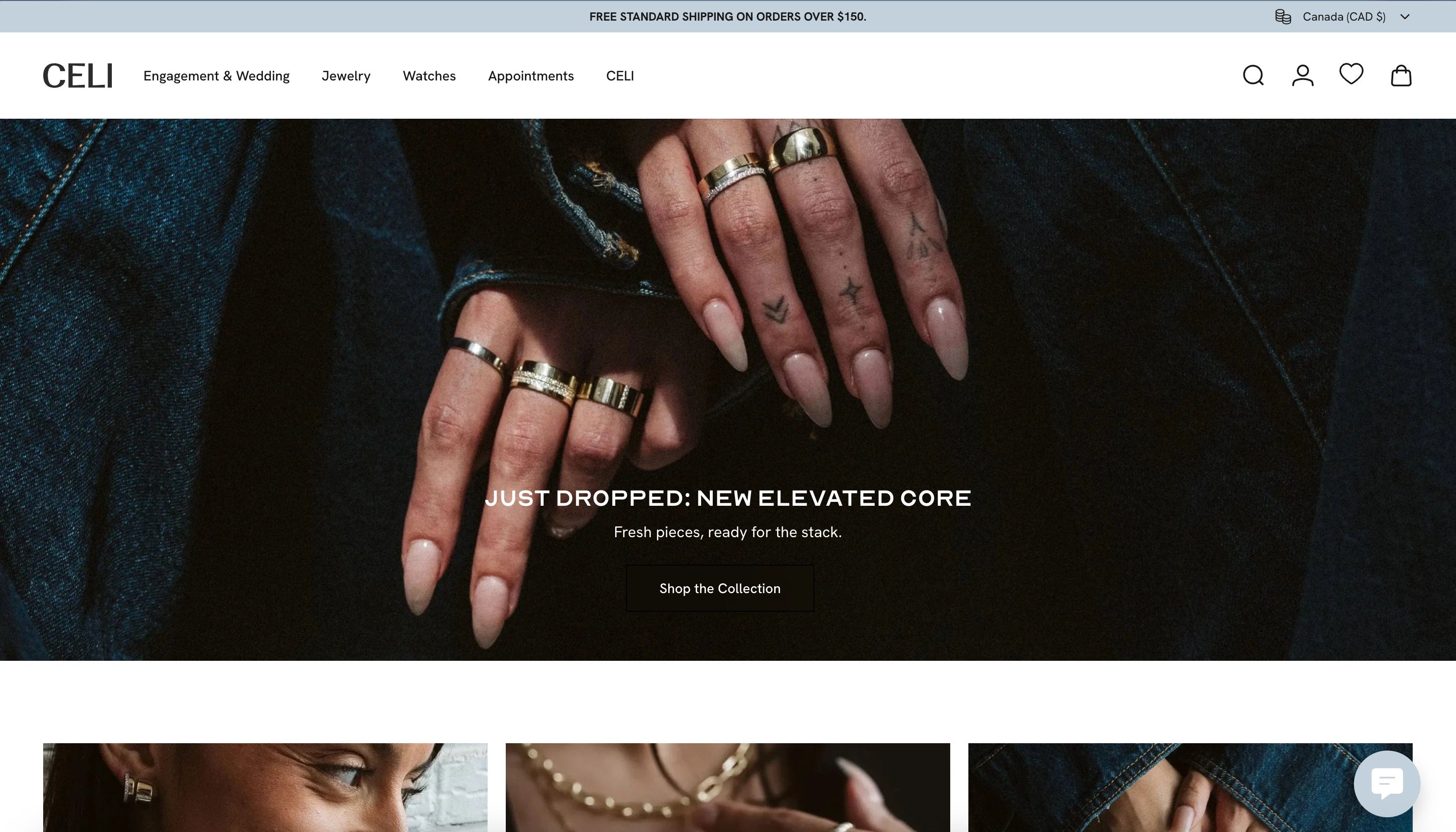This screenshot has width=1456, height=832.
Task: Open the account profile icon
Action: pyautogui.click(x=1302, y=76)
